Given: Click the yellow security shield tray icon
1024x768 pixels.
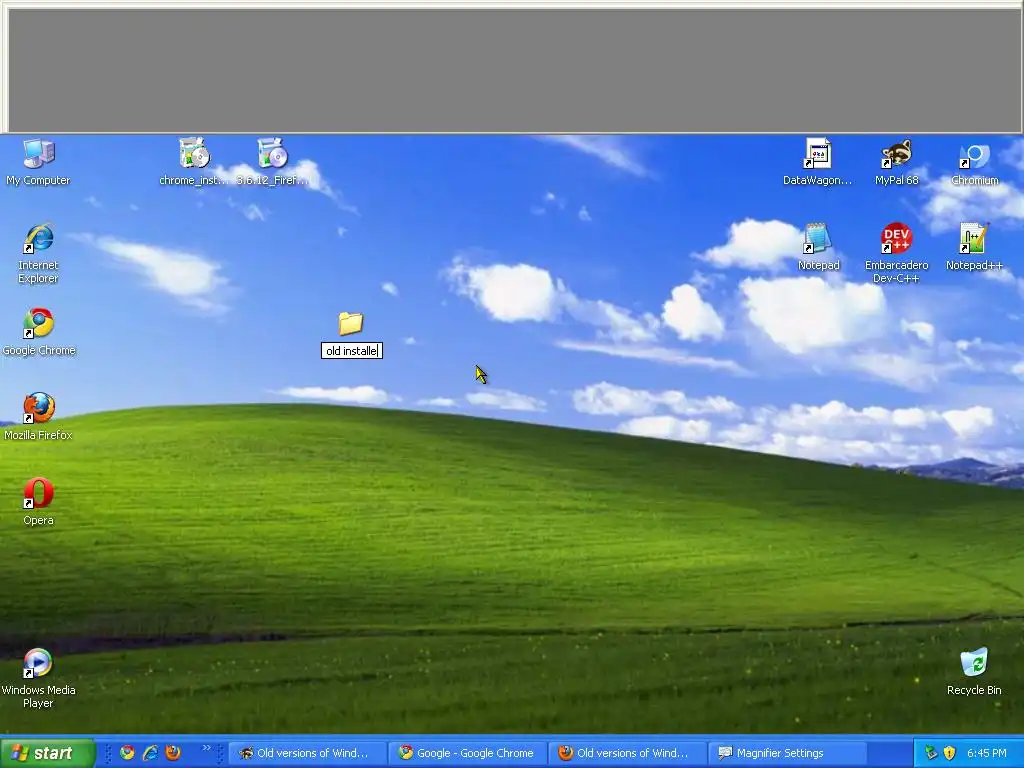Looking at the screenshot, I should [x=950, y=753].
